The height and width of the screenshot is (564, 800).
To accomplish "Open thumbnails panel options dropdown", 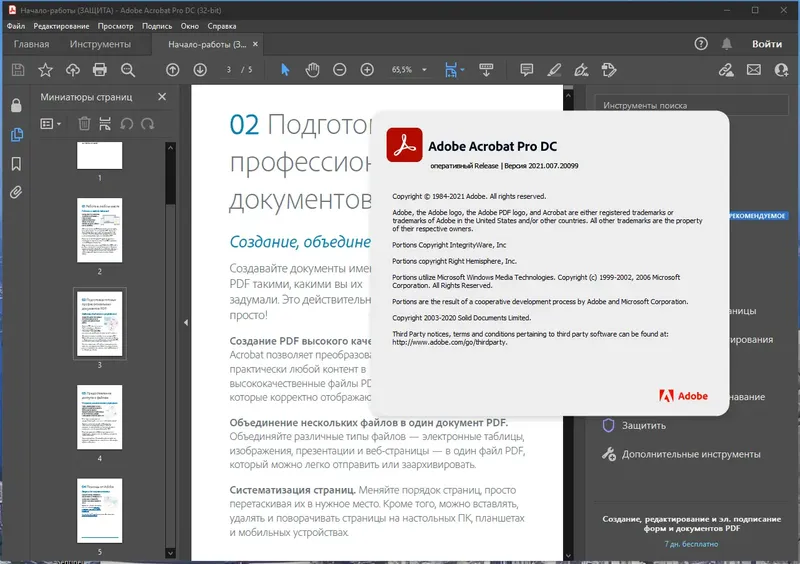I will point(51,124).
